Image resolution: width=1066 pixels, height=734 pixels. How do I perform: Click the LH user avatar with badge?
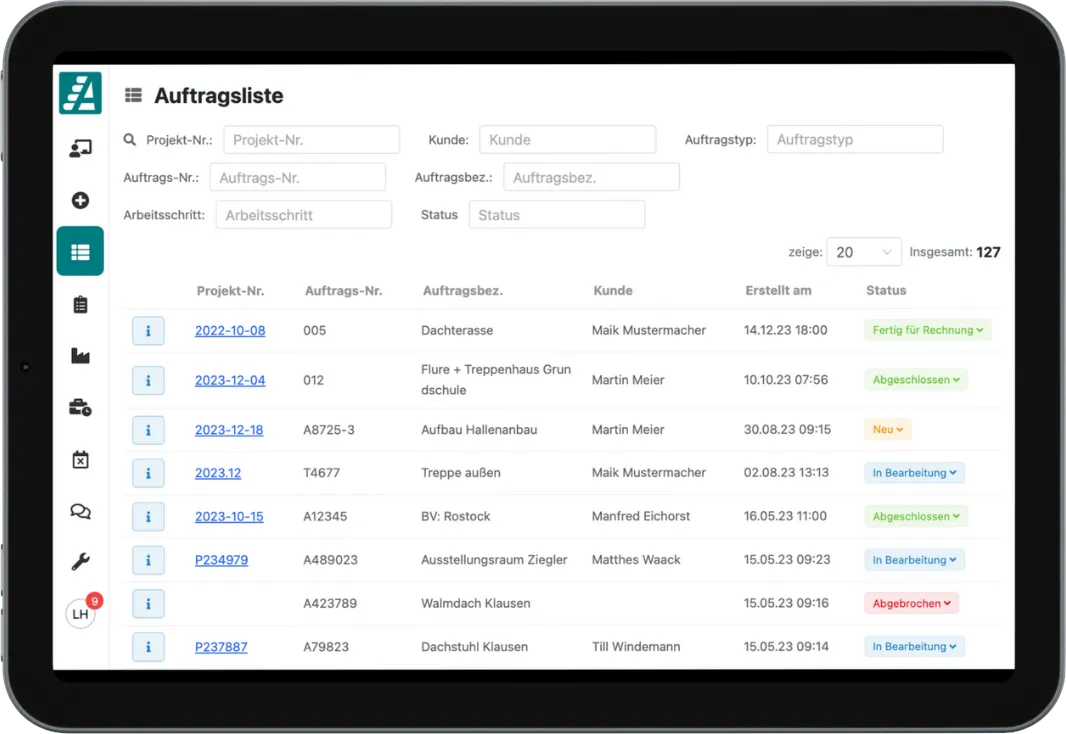point(81,613)
